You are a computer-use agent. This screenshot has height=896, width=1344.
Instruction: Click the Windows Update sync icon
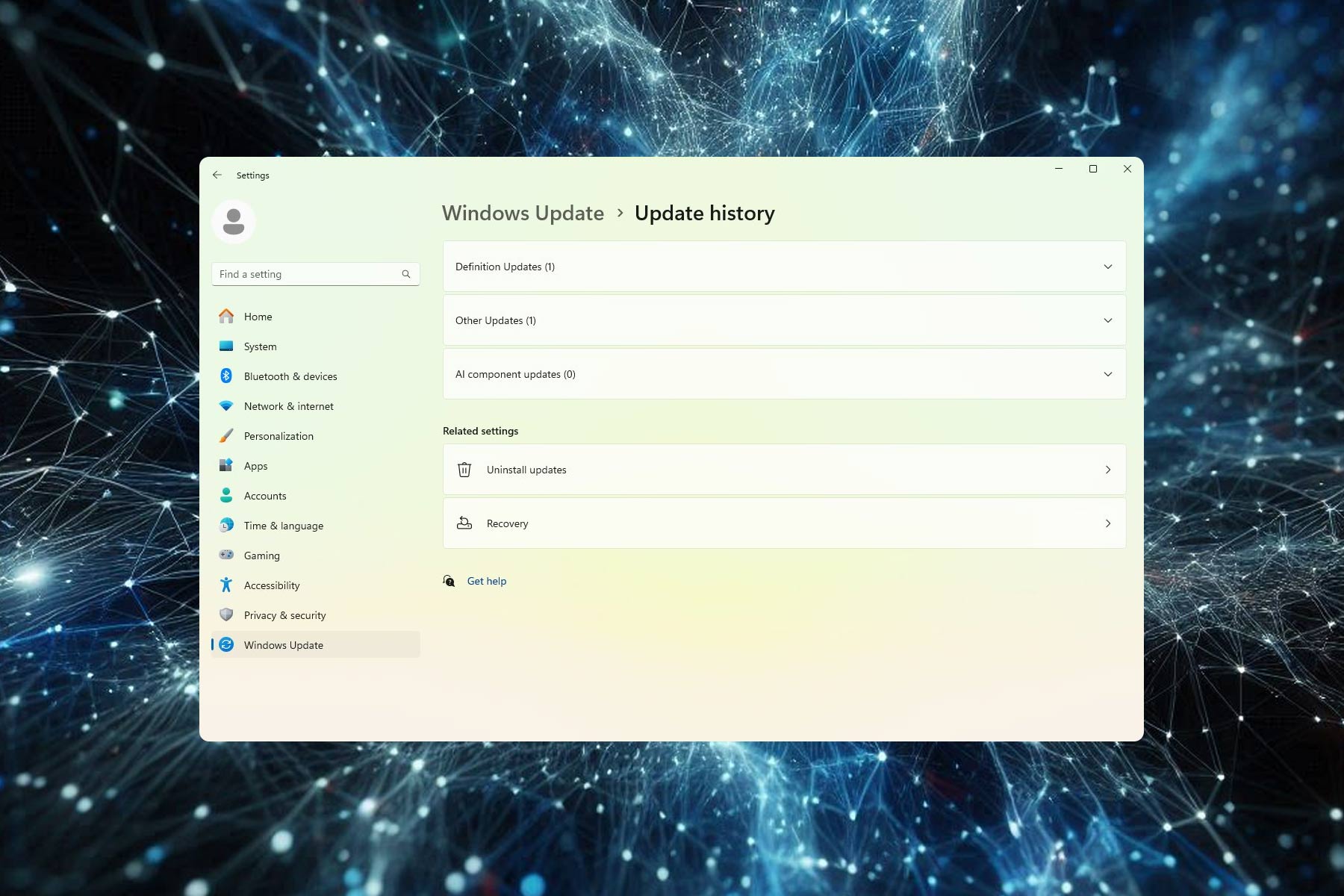(226, 644)
